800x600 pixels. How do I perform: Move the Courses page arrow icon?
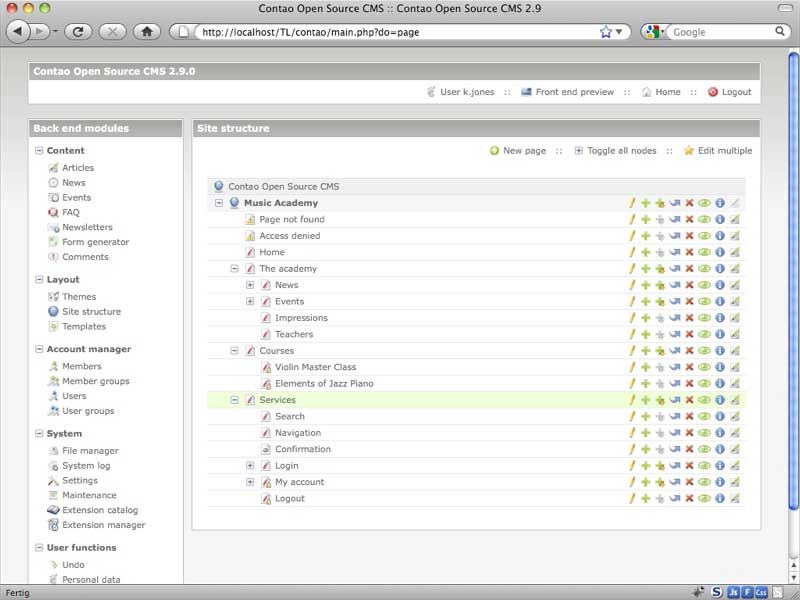(674, 351)
